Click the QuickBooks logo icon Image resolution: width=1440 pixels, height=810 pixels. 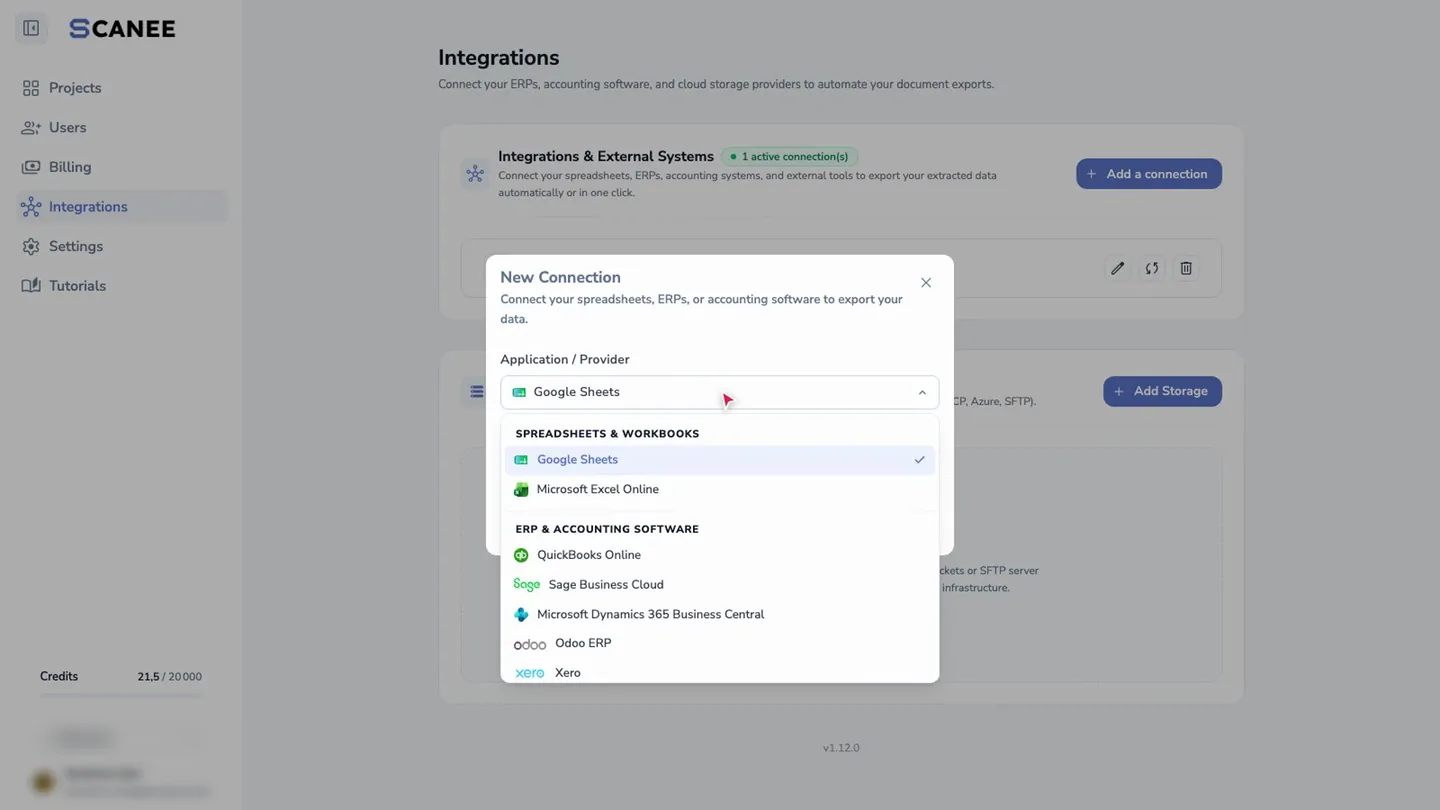(x=521, y=555)
